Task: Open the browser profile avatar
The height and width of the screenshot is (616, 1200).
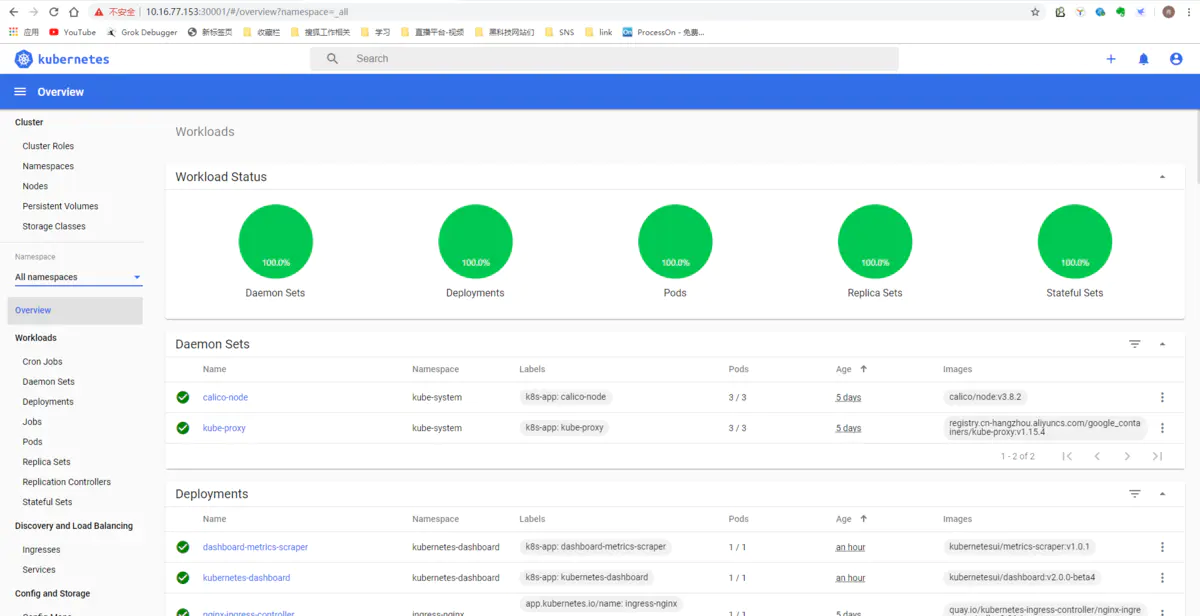Action: (1168, 12)
